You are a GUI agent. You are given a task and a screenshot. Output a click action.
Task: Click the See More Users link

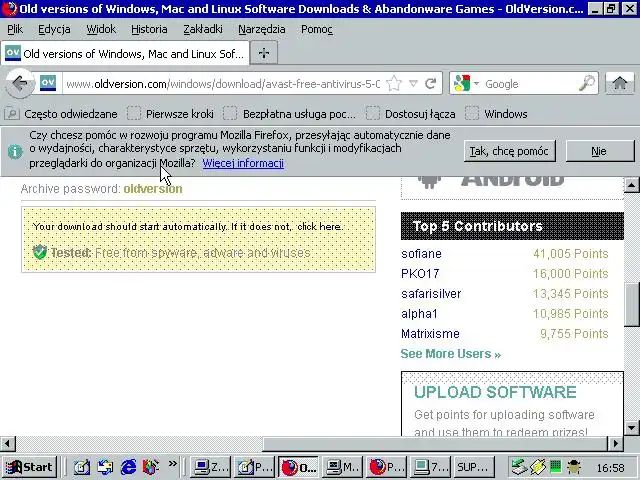pyautogui.click(x=451, y=353)
